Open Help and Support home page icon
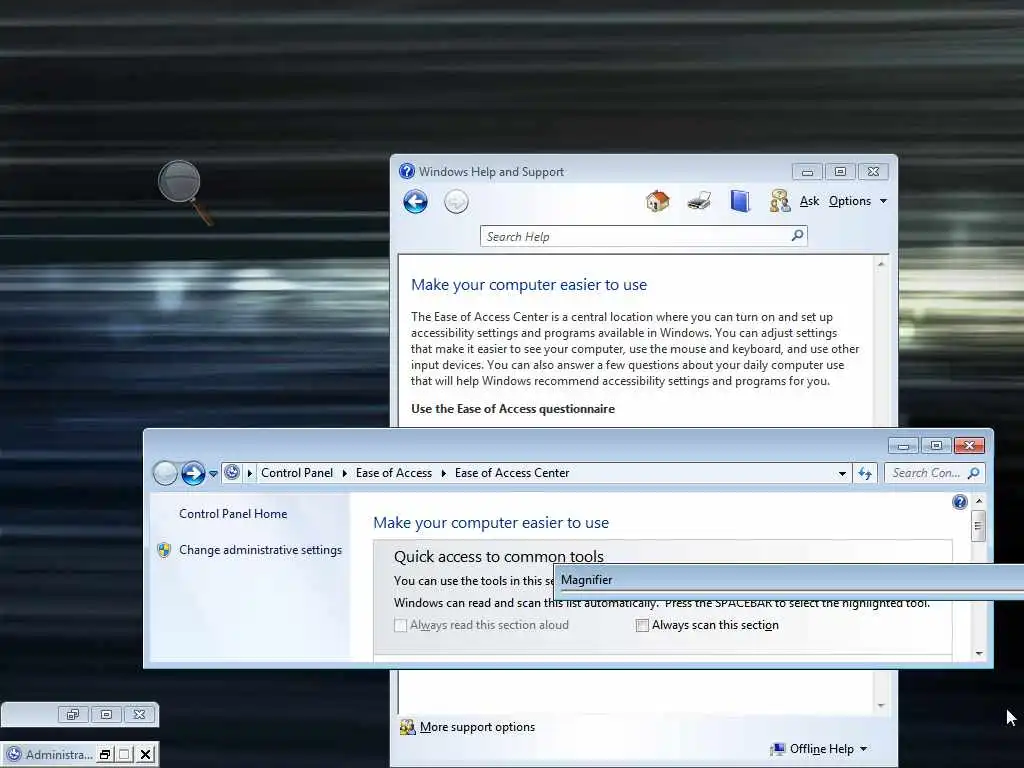 coord(658,201)
